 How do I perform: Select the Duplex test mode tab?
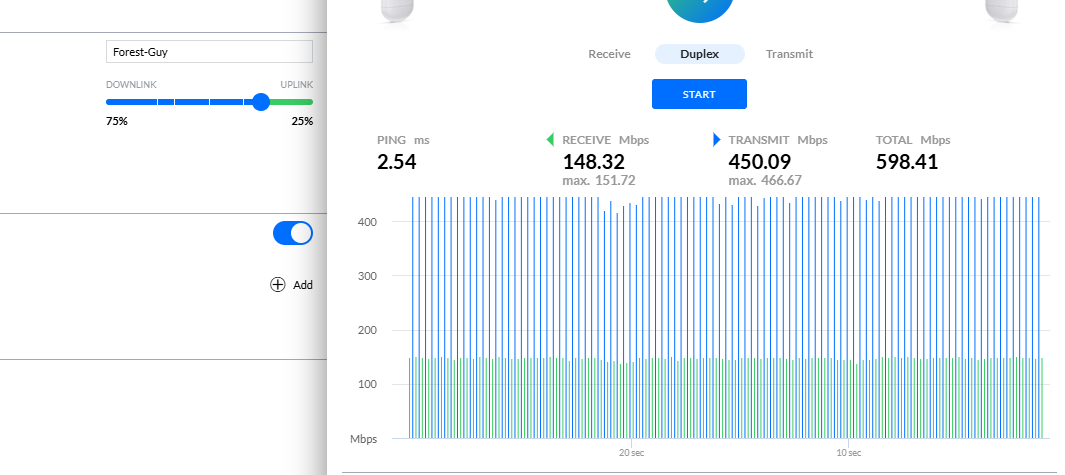700,54
